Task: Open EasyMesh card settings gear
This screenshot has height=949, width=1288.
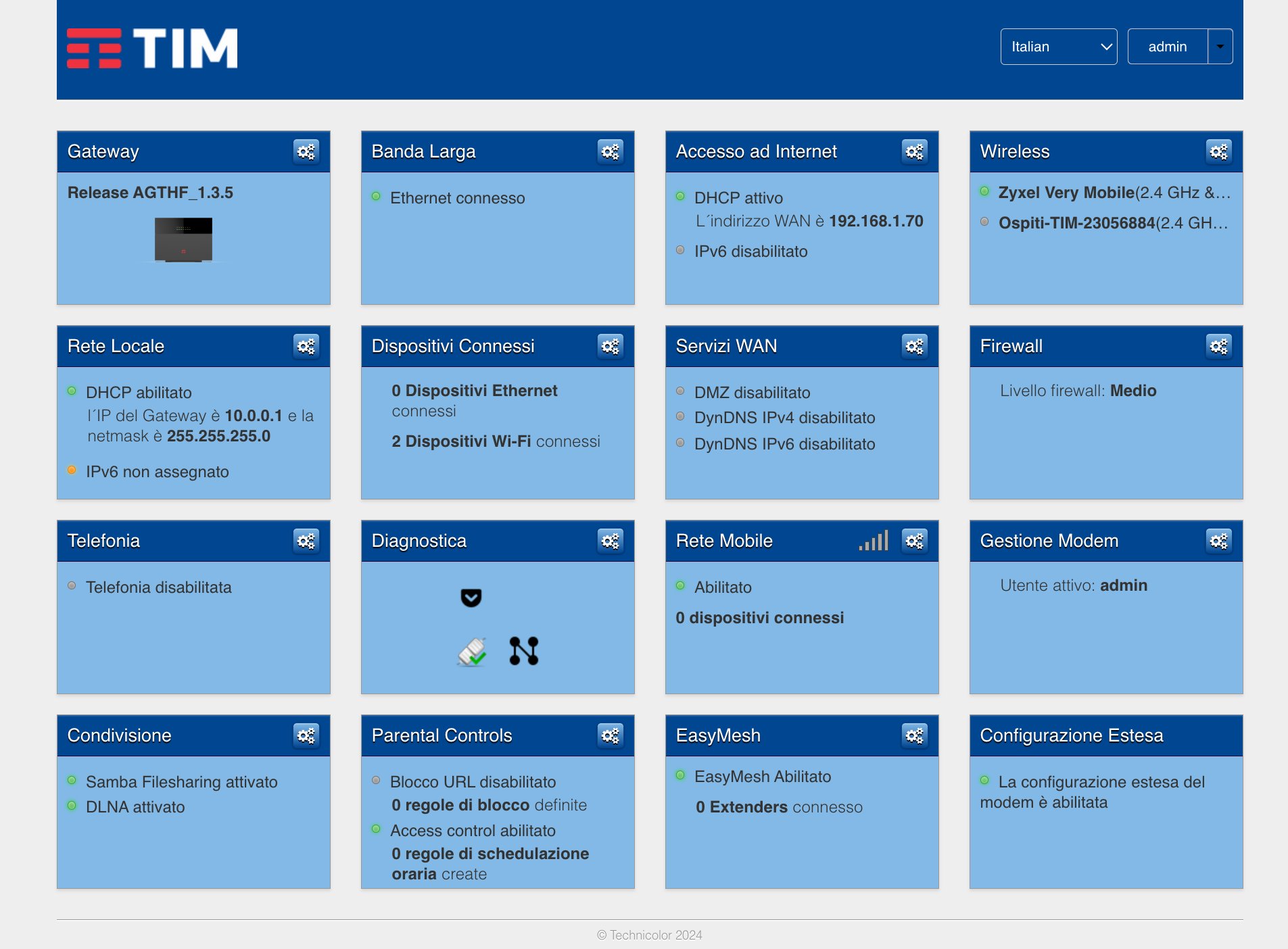Action: pos(915,735)
